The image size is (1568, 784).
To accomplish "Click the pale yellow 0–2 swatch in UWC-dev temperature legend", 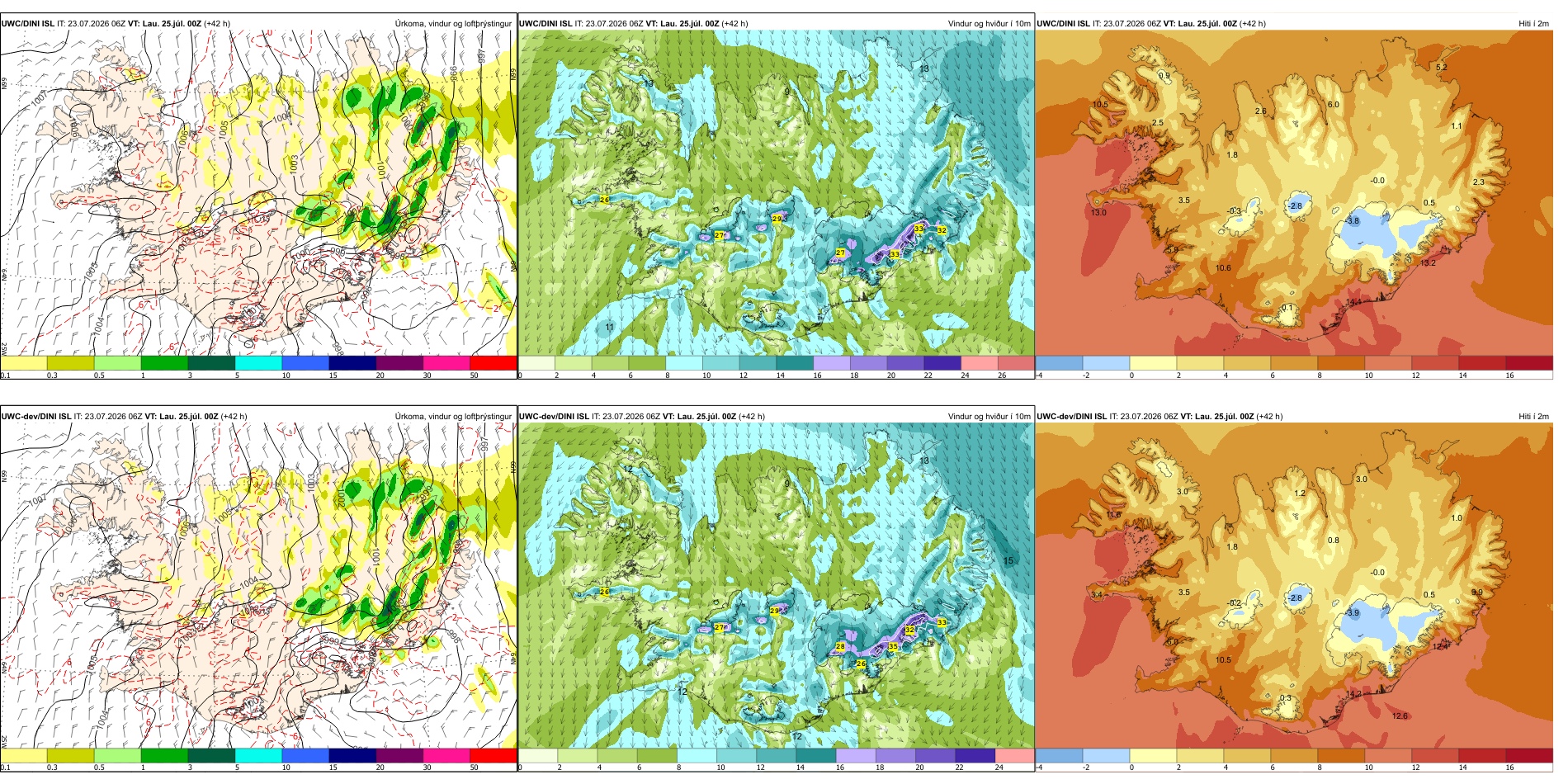I will click(x=1153, y=755).
